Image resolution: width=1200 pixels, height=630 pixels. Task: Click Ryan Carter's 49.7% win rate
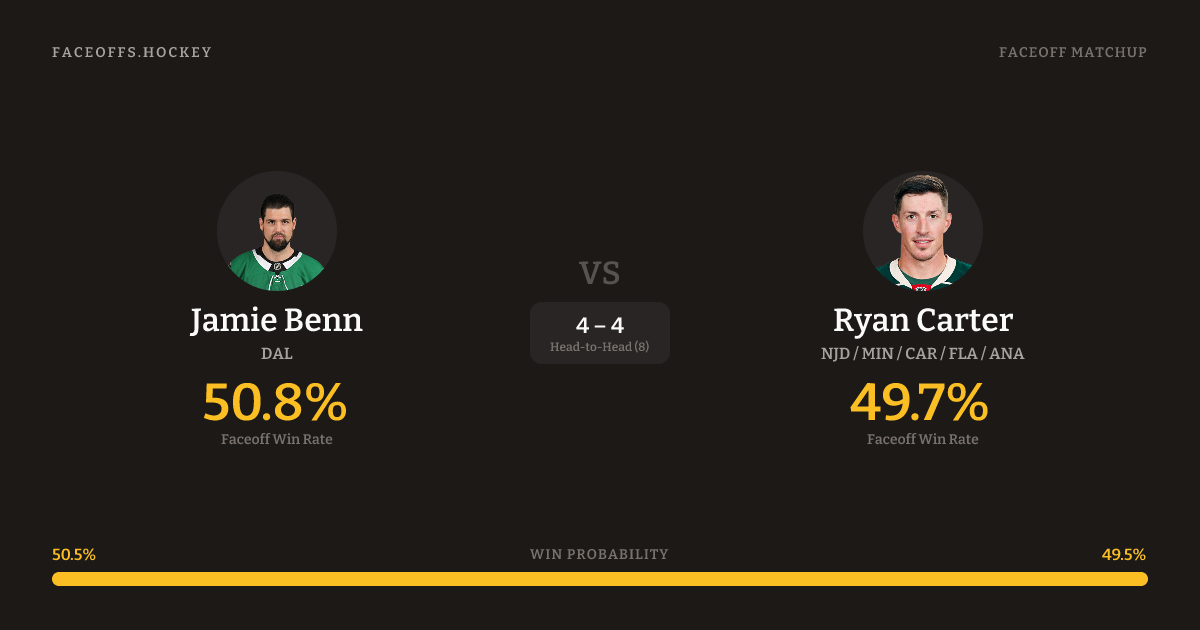919,402
